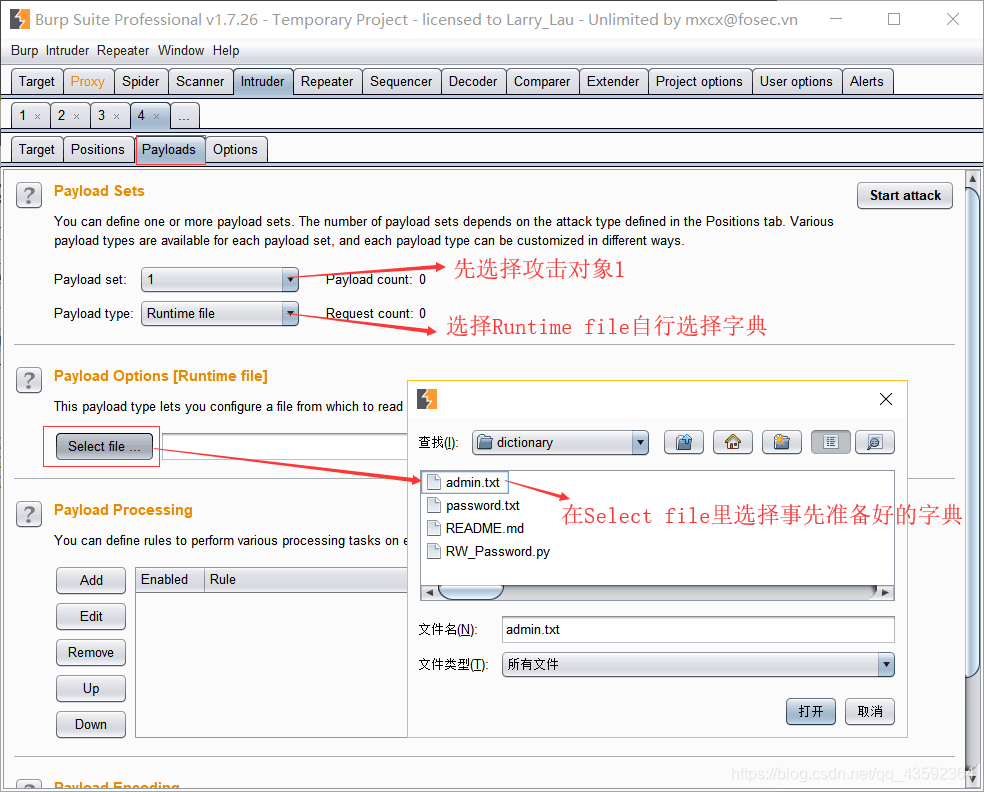Switch to the Spider tab

[141, 82]
